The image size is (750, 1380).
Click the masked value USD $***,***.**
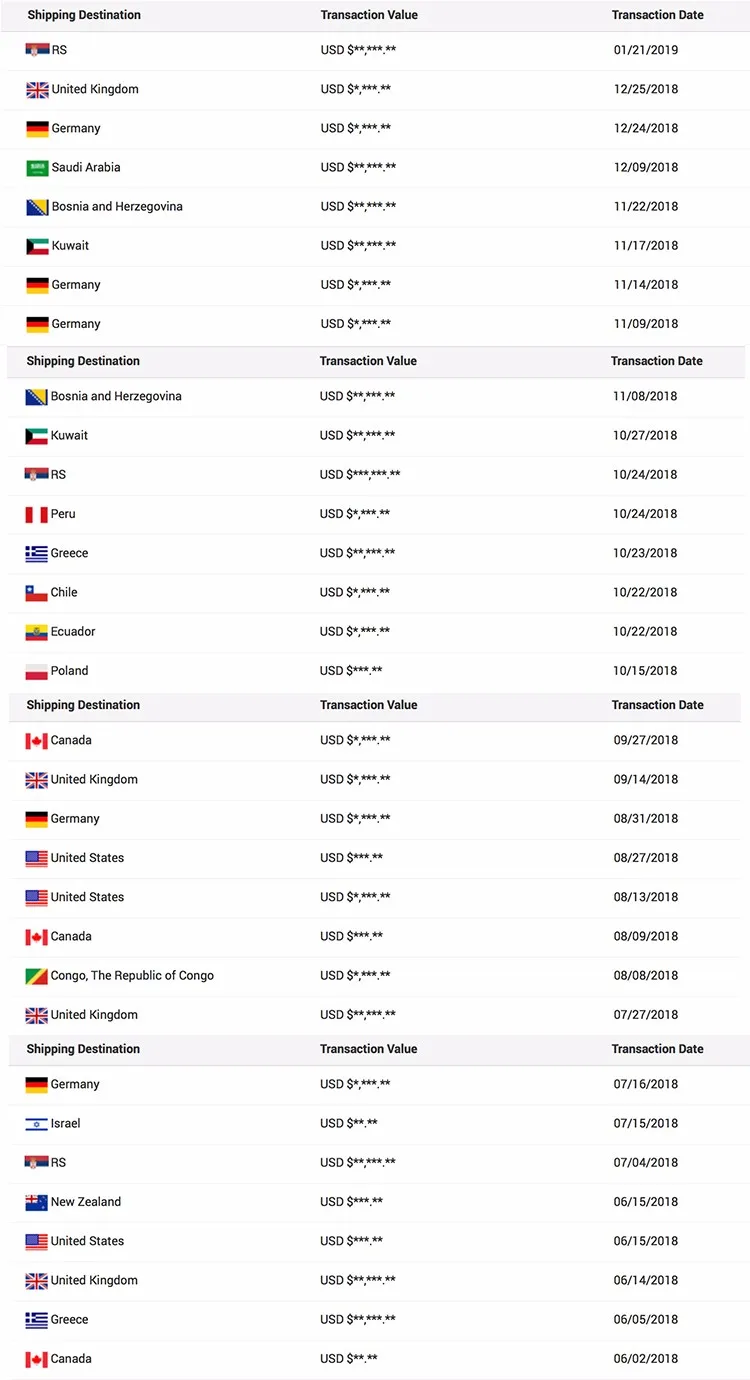pyautogui.click(x=360, y=475)
